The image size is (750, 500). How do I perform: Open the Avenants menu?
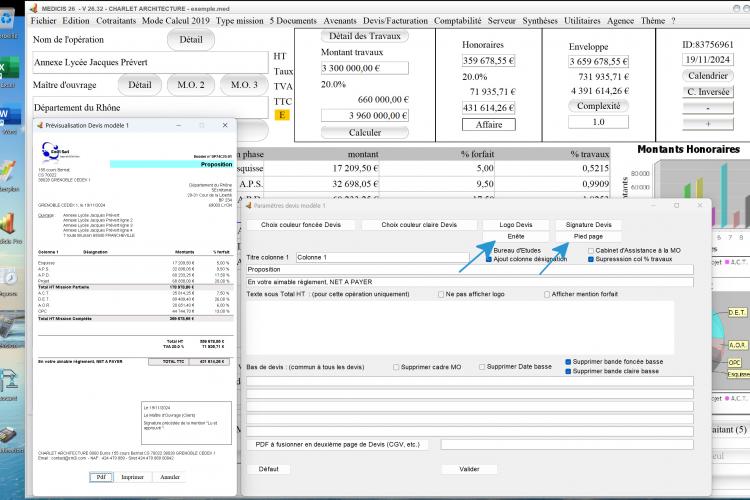(340, 21)
